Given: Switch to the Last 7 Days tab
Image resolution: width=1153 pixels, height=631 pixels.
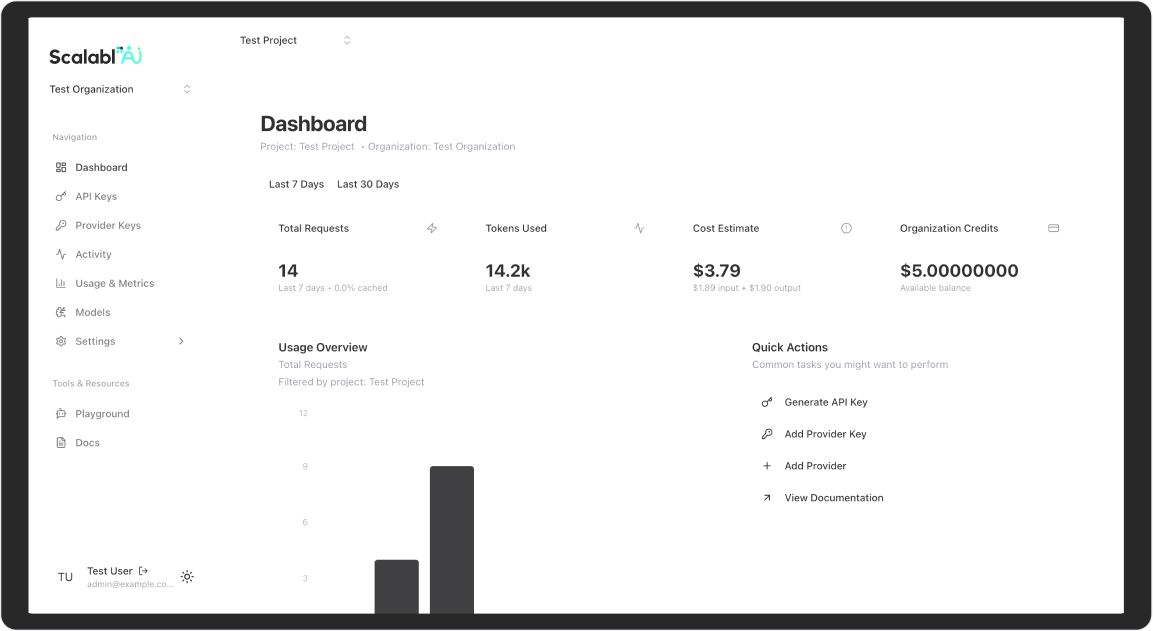Looking at the screenshot, I should pyautogui.click(x=296, y=184).
